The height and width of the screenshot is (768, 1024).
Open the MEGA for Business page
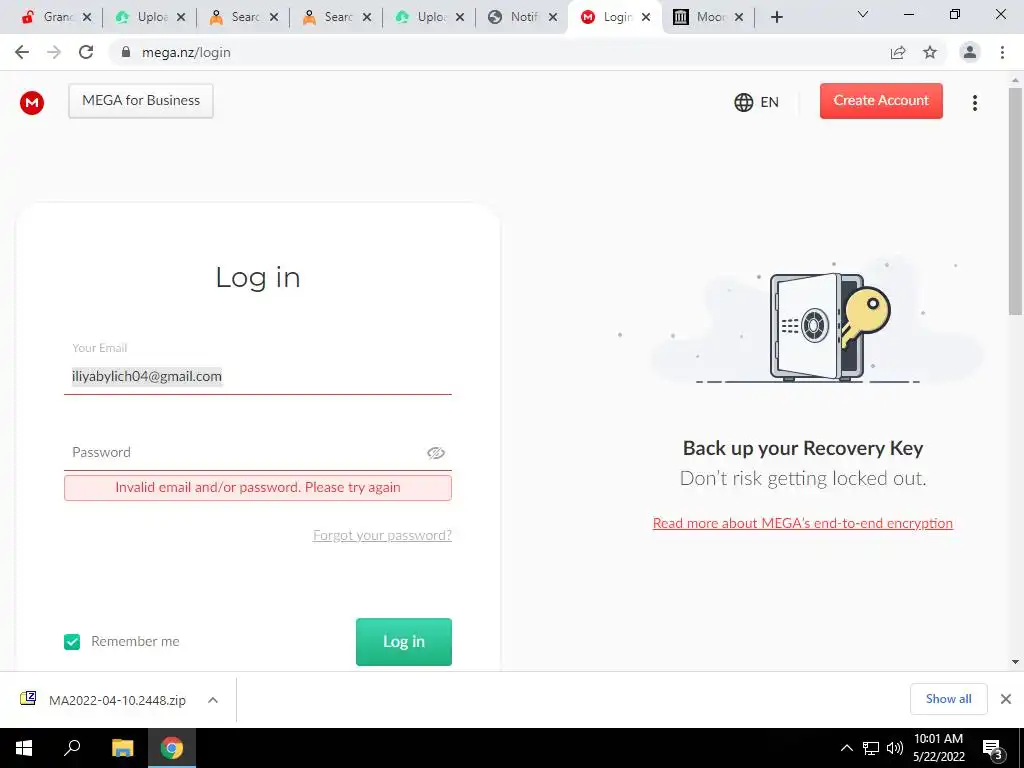tap(141, 101)
